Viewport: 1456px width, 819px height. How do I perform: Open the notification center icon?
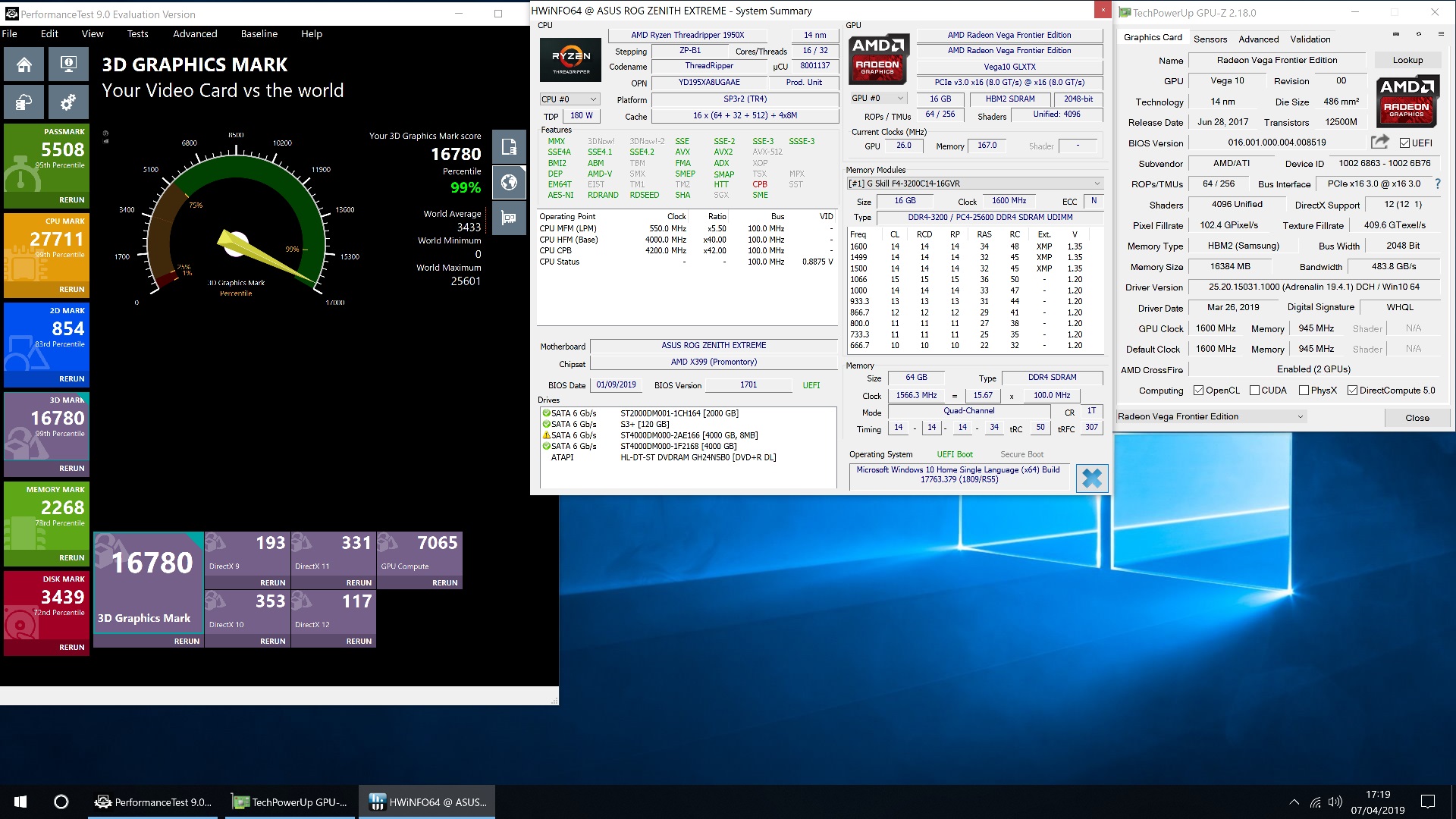(1428, 802)
